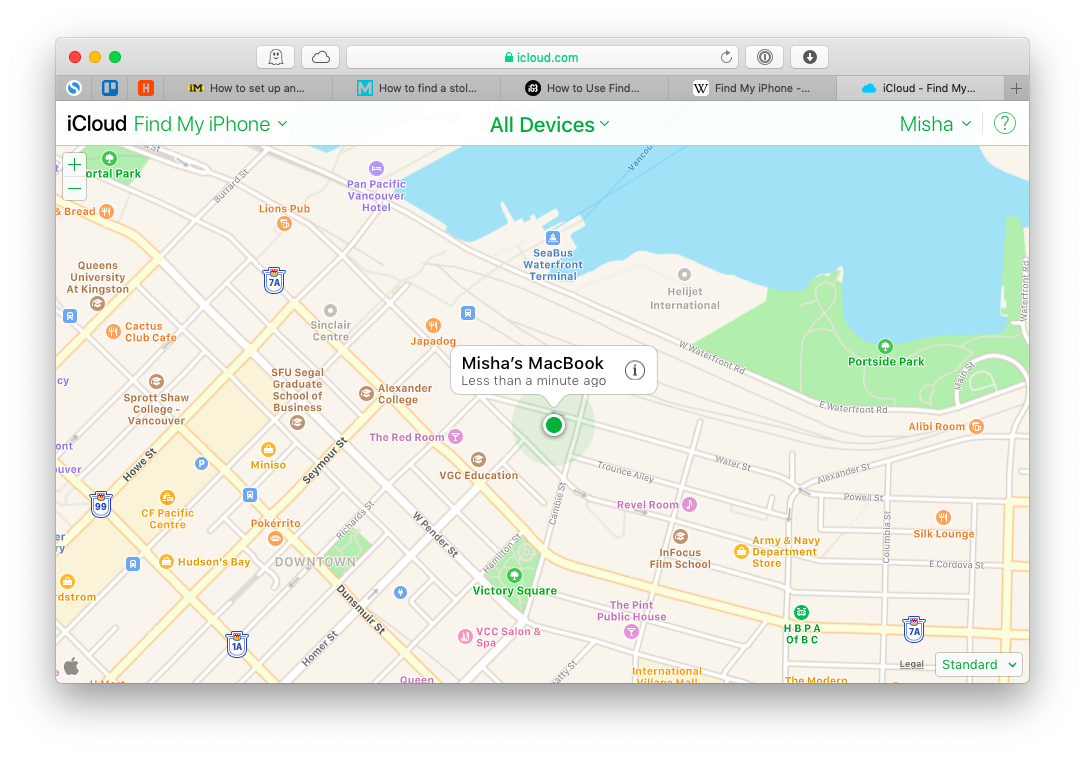1085x757 pixels.
Task: Open the Safari downloads arrow icon
Action: pos(809,57)
